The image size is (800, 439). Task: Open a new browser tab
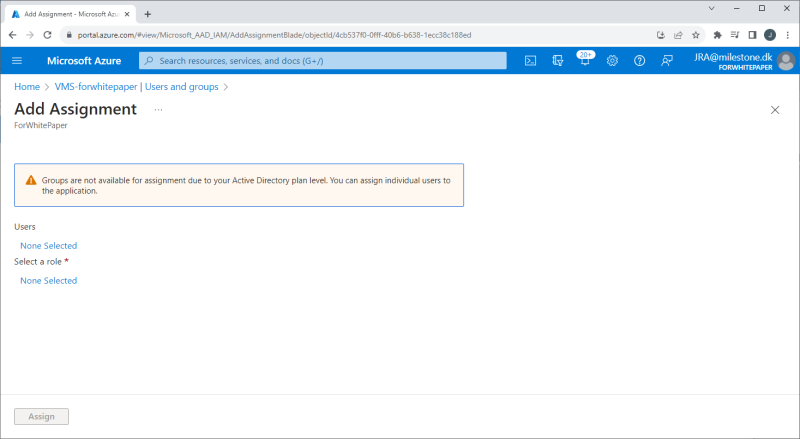(x=148, y=14)
